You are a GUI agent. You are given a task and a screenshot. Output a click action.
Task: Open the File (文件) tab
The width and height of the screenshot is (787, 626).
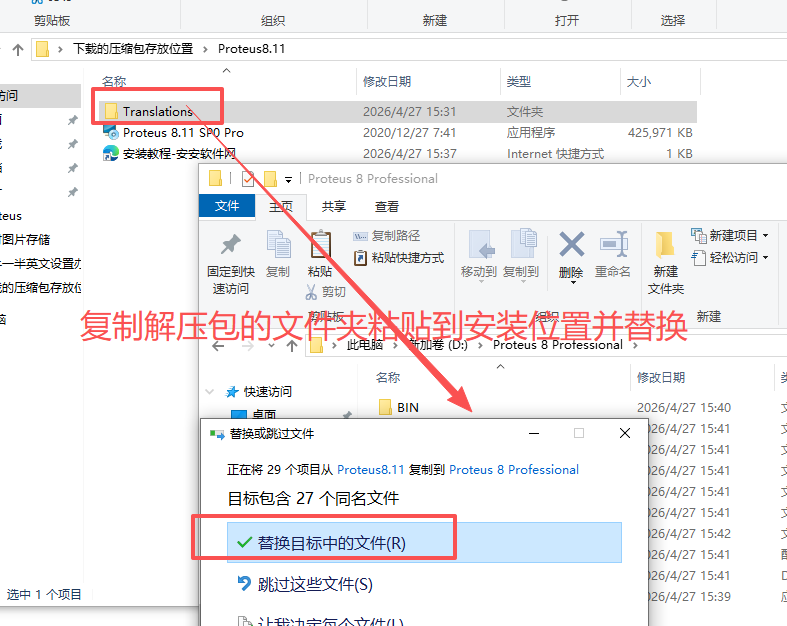click(x=227, y=206)
